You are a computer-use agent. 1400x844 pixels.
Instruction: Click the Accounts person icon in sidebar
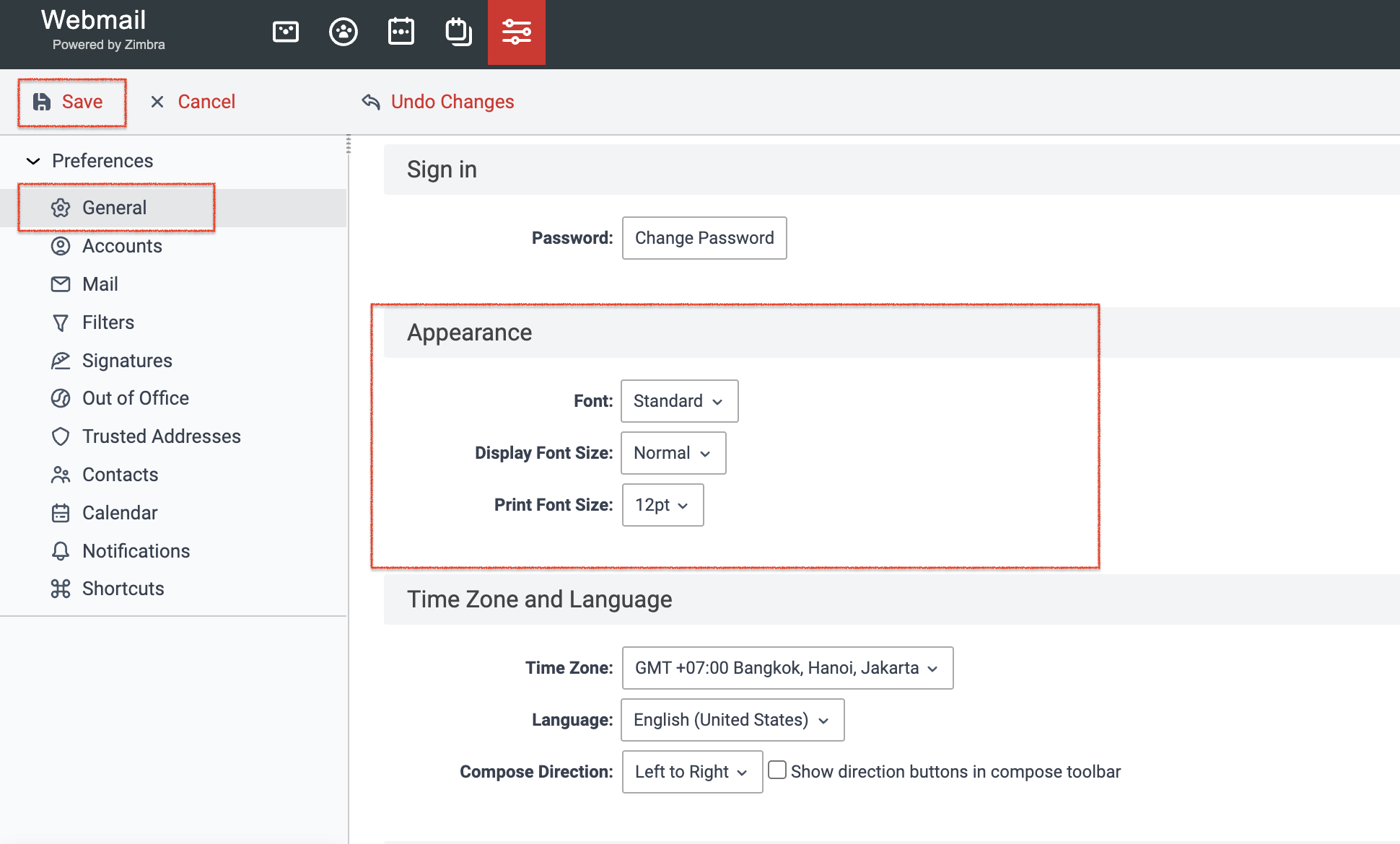61,246
